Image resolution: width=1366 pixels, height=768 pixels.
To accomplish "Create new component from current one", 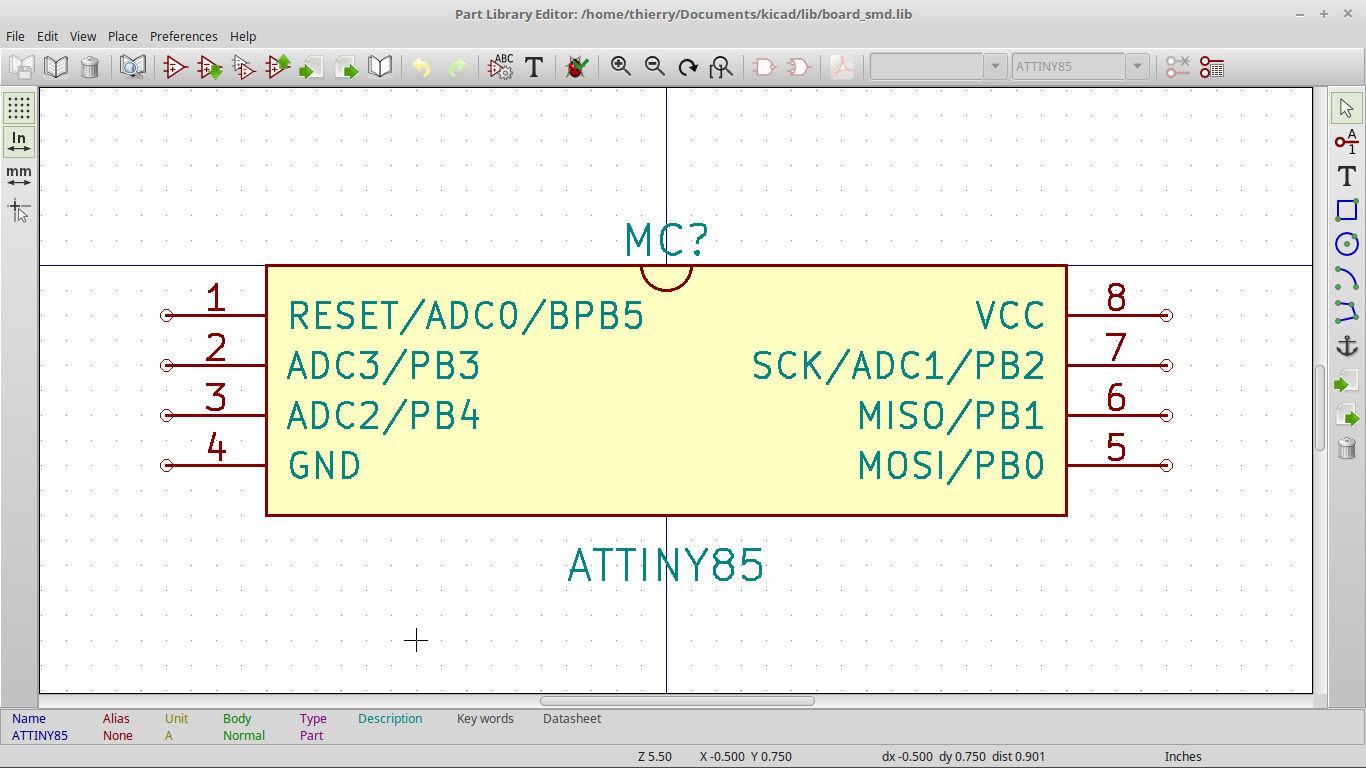I will click(244, 67).
